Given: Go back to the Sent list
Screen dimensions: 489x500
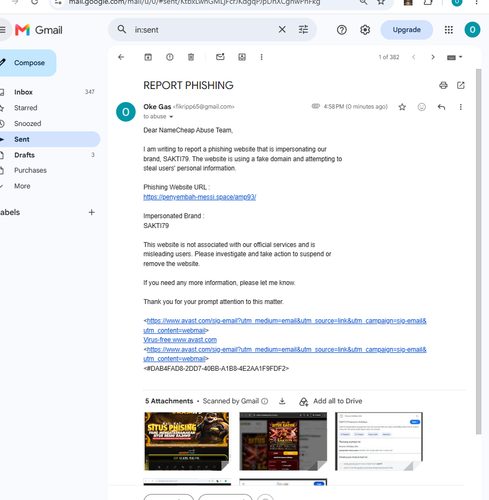Looking at the screenshot, I should point(121,57).
